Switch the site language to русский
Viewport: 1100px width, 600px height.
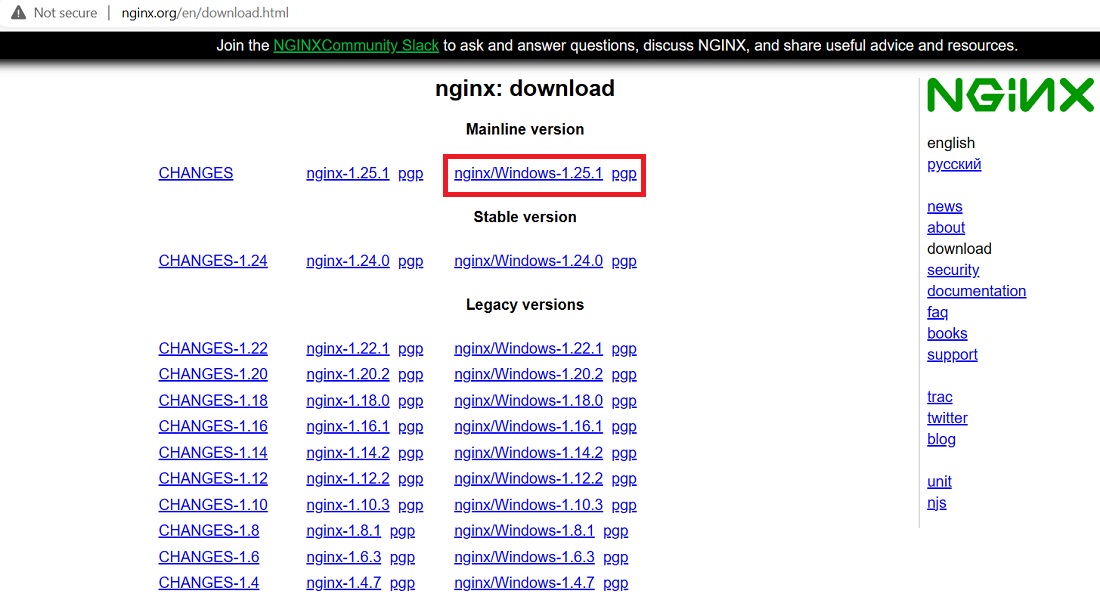tap(953, 164)
